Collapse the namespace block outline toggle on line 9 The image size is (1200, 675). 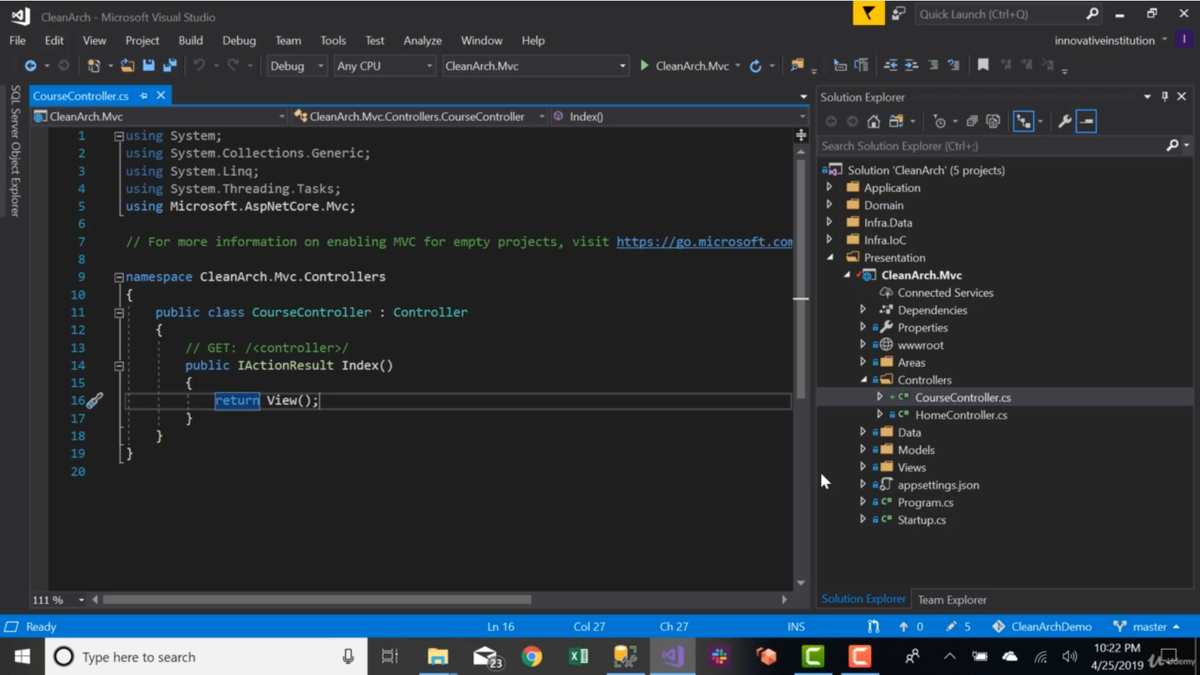coord(119,277)
